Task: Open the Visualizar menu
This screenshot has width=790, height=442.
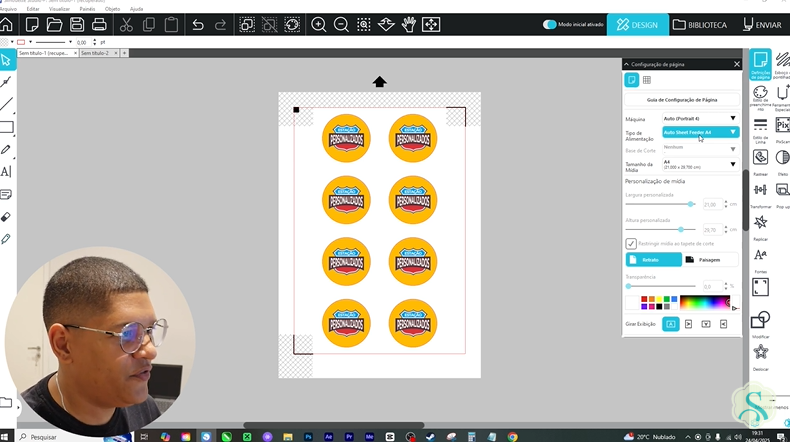Action: pos(59,9)
